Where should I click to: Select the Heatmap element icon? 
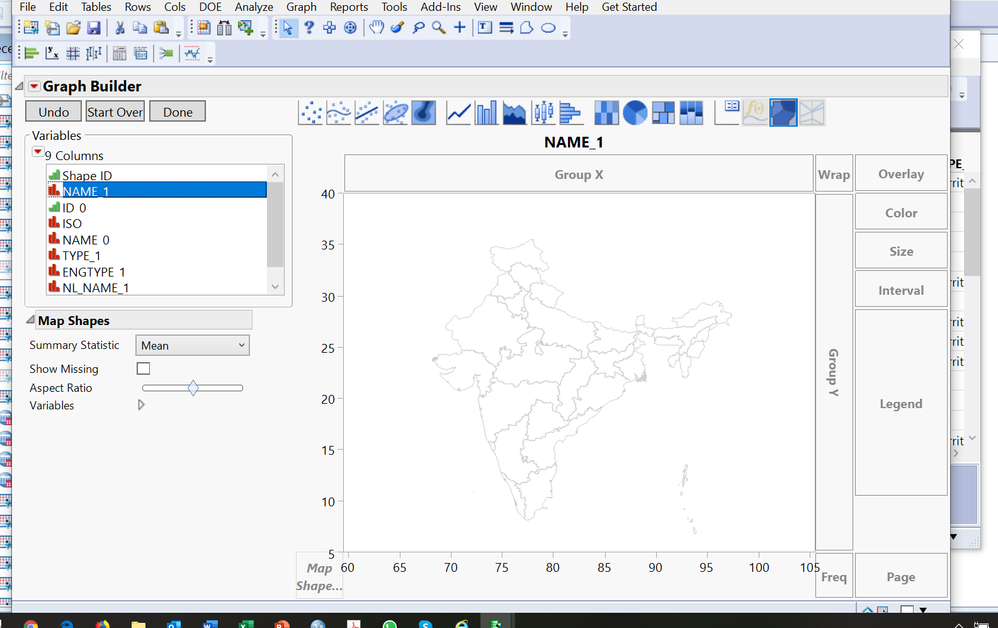606,113
